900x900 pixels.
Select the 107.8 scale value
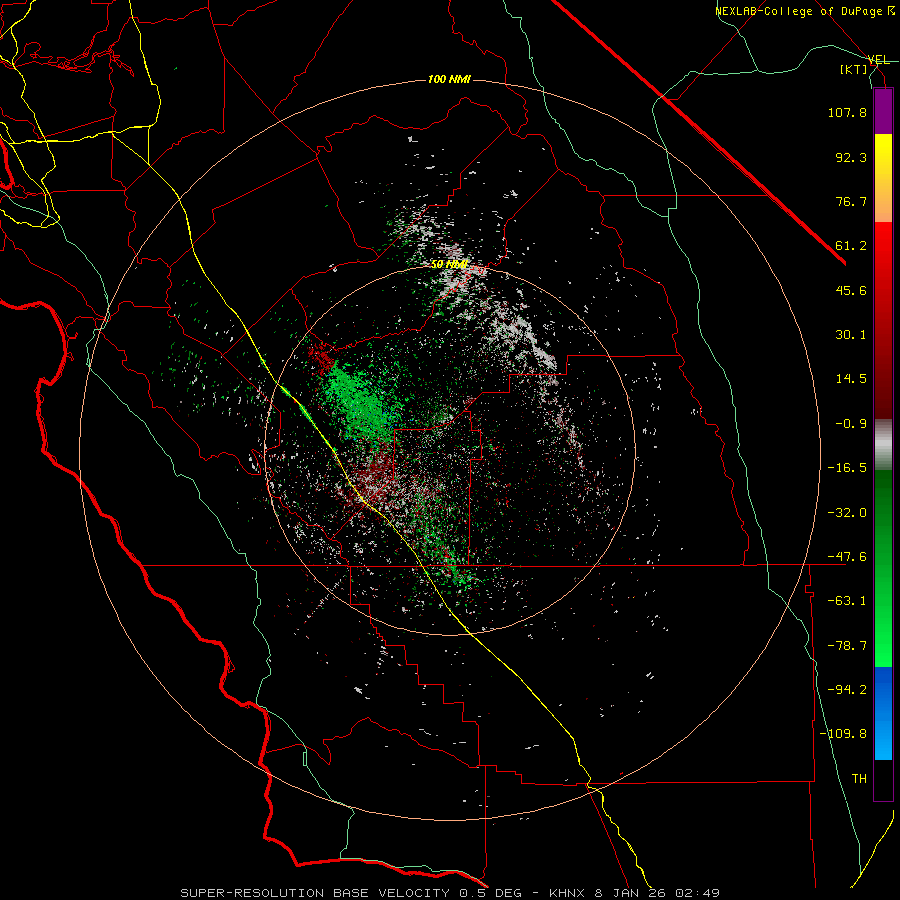pyautogui.click(x=847, y=112)
